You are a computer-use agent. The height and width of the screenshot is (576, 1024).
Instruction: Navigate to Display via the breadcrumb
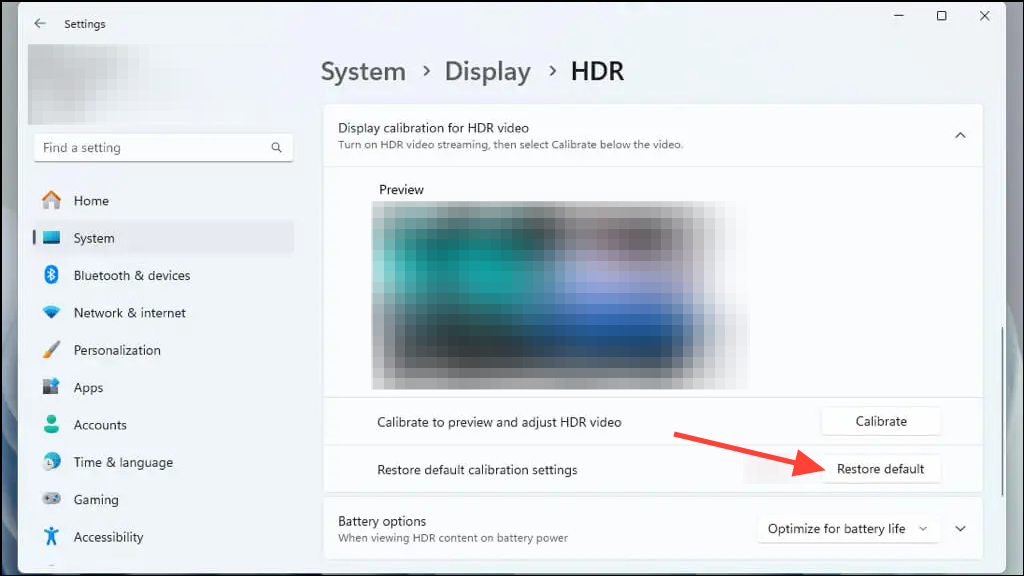488,71
